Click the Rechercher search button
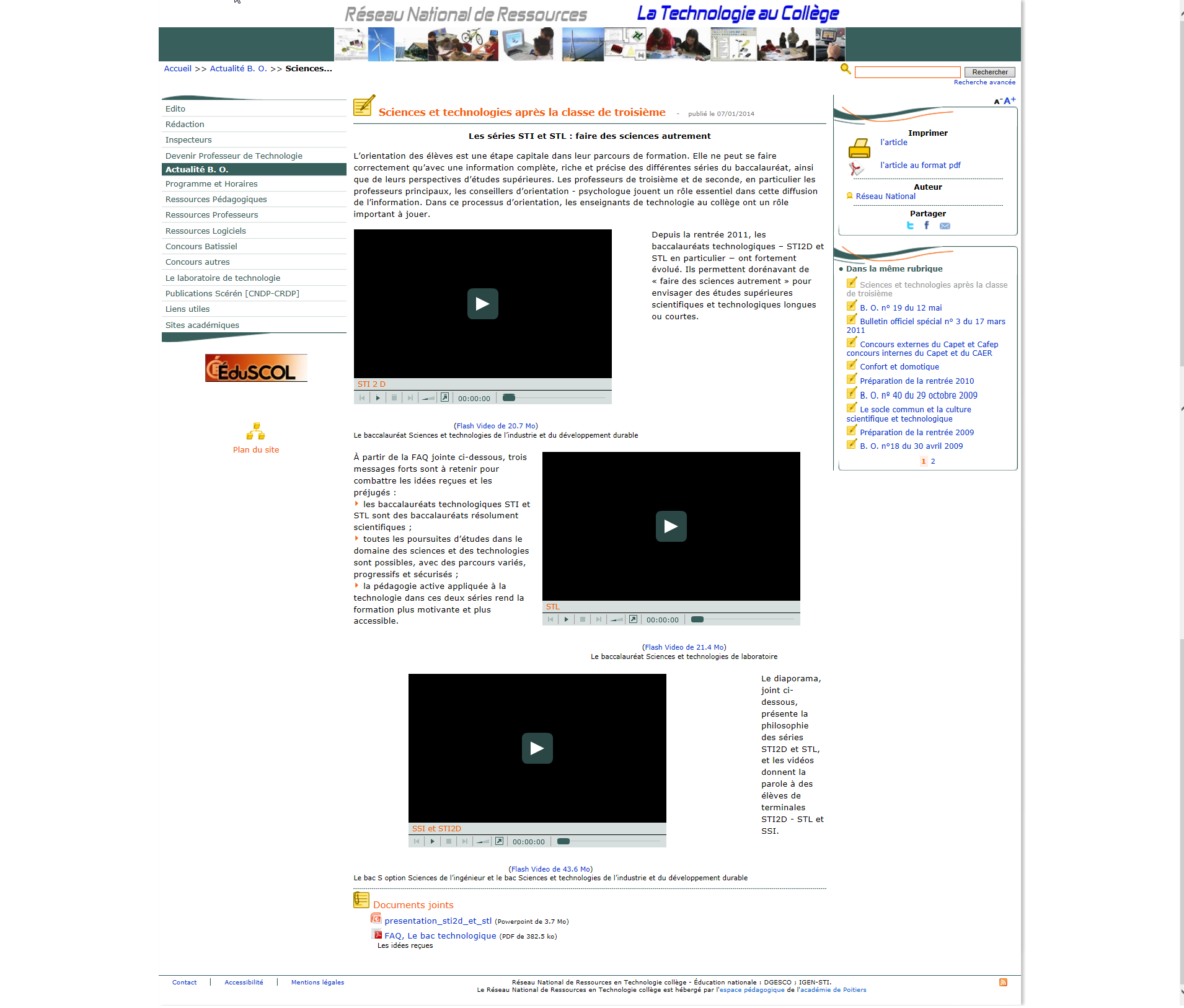Viewport: 1184px width, 1008px height. click(x=989, y=73)
